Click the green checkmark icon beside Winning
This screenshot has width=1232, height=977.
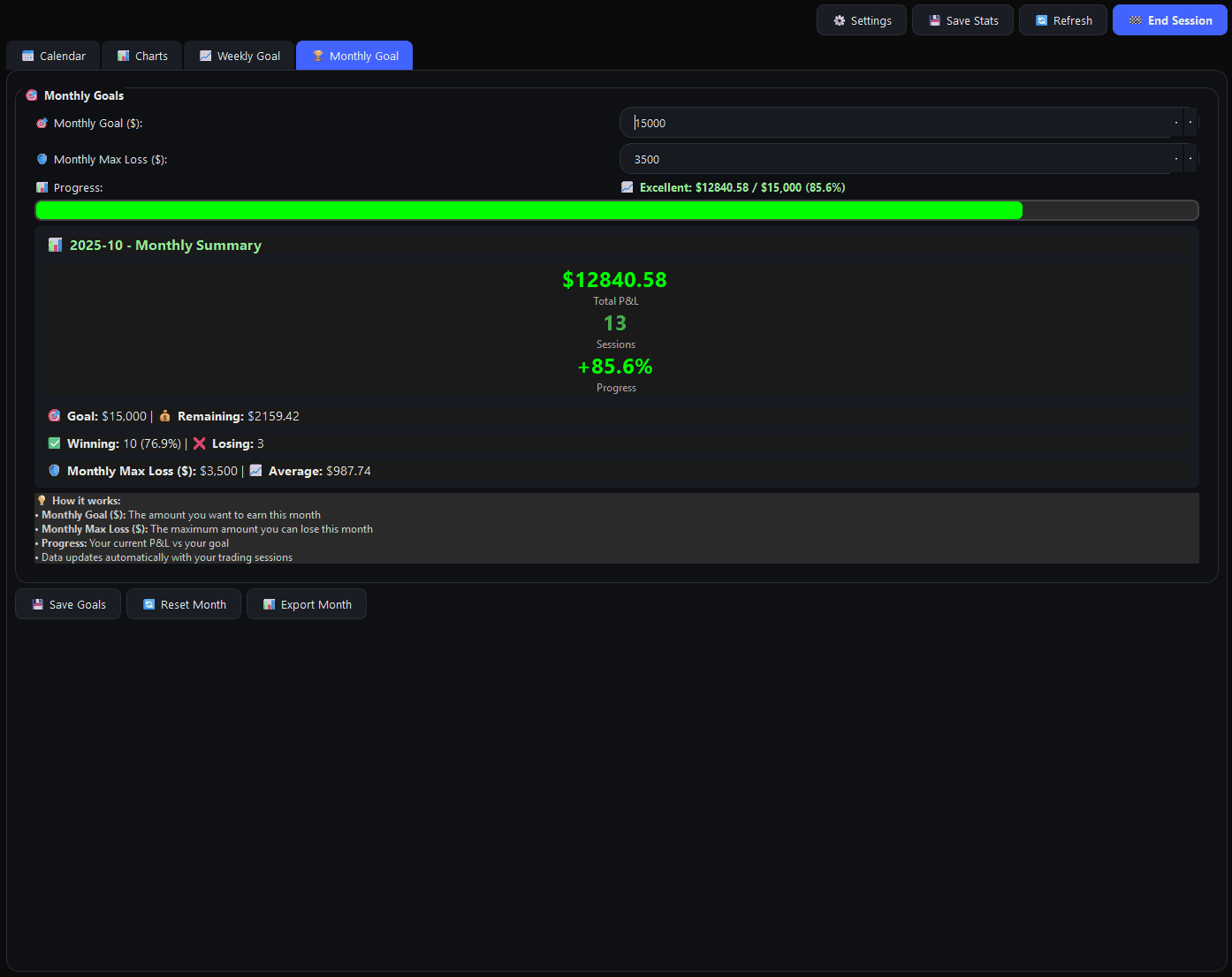click(x=55, y=443)
